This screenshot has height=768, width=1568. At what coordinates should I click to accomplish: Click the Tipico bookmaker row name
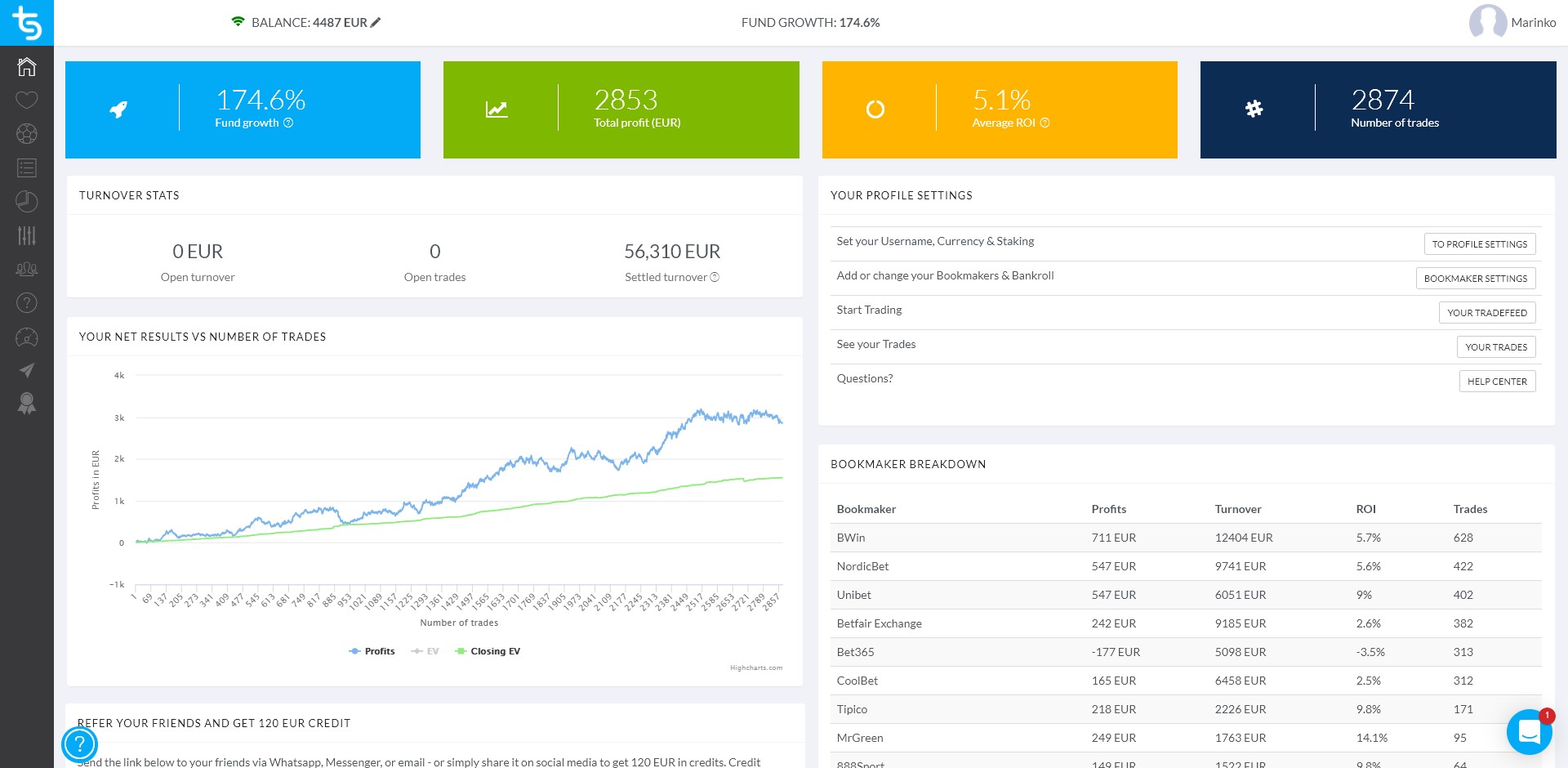[852, 709]
